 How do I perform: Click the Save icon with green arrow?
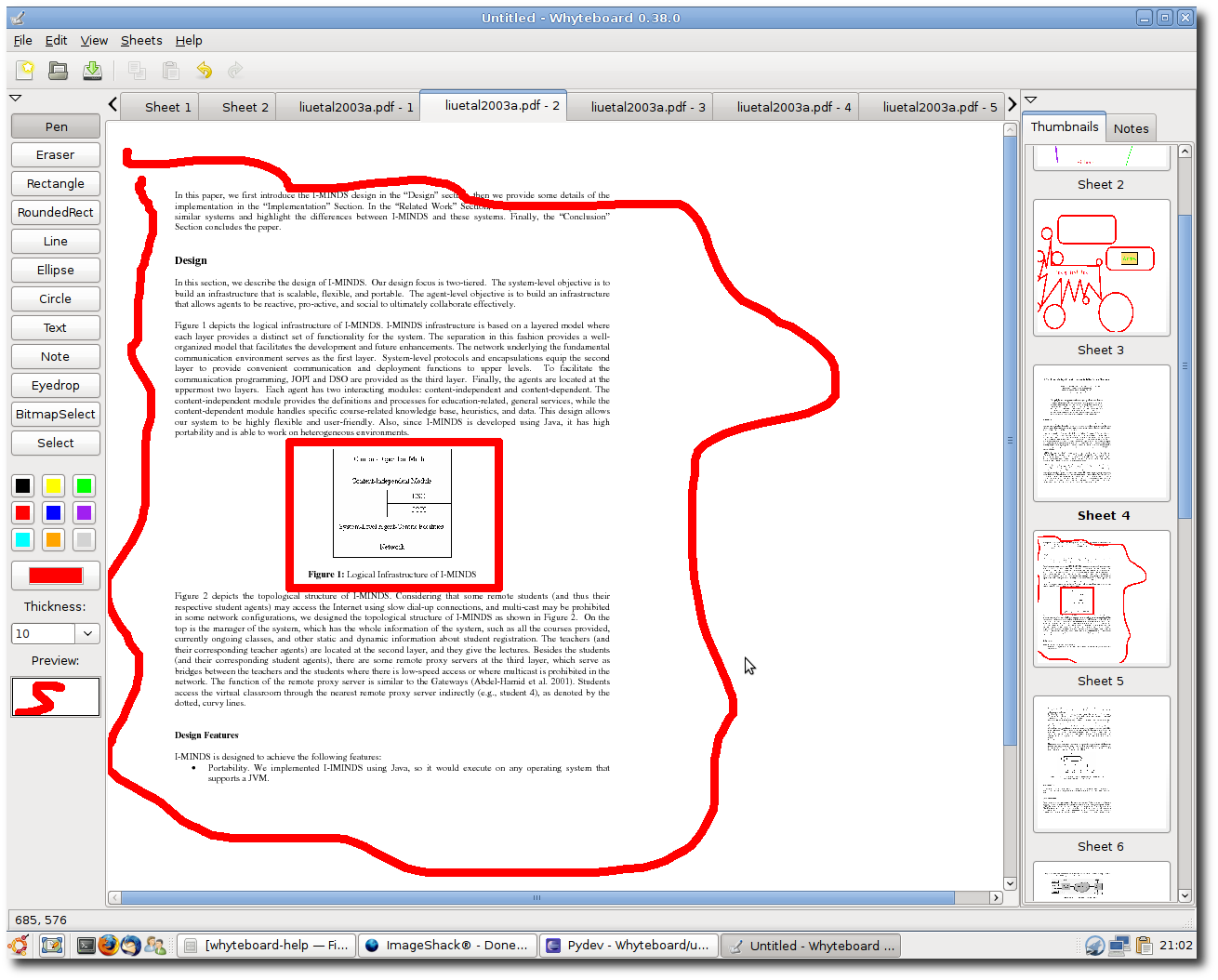[x=92, y=70]
